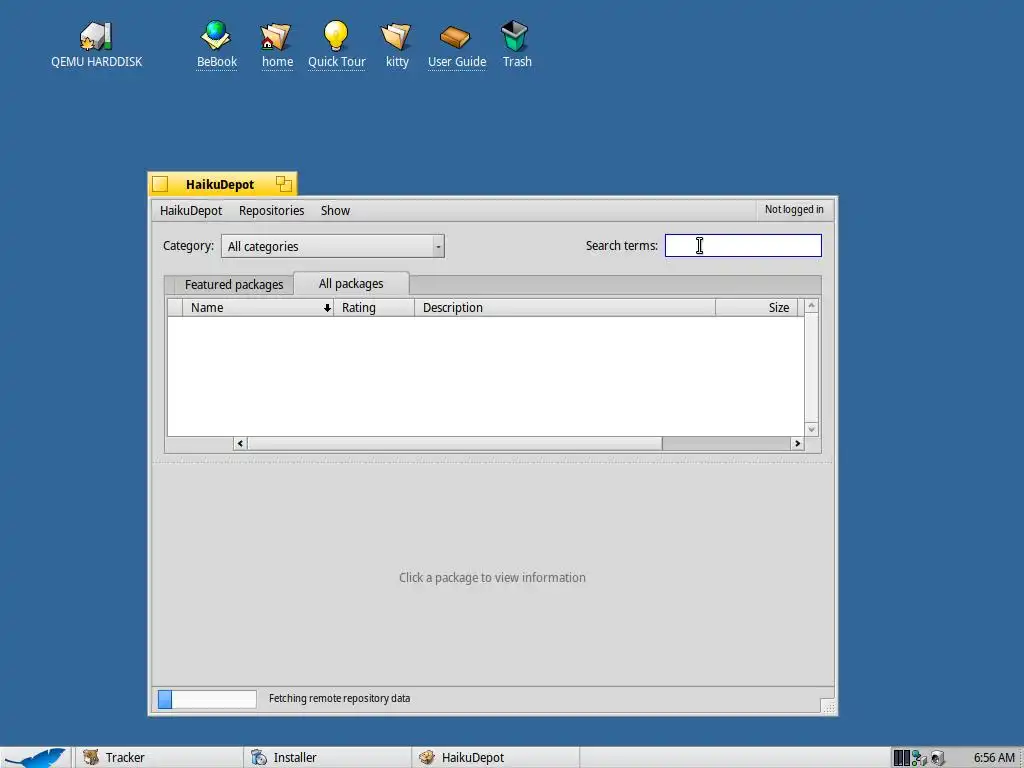Click the scroll down arrow of package list
The height and width of the screenshot is (768, 1024).
tap(812, 429)
